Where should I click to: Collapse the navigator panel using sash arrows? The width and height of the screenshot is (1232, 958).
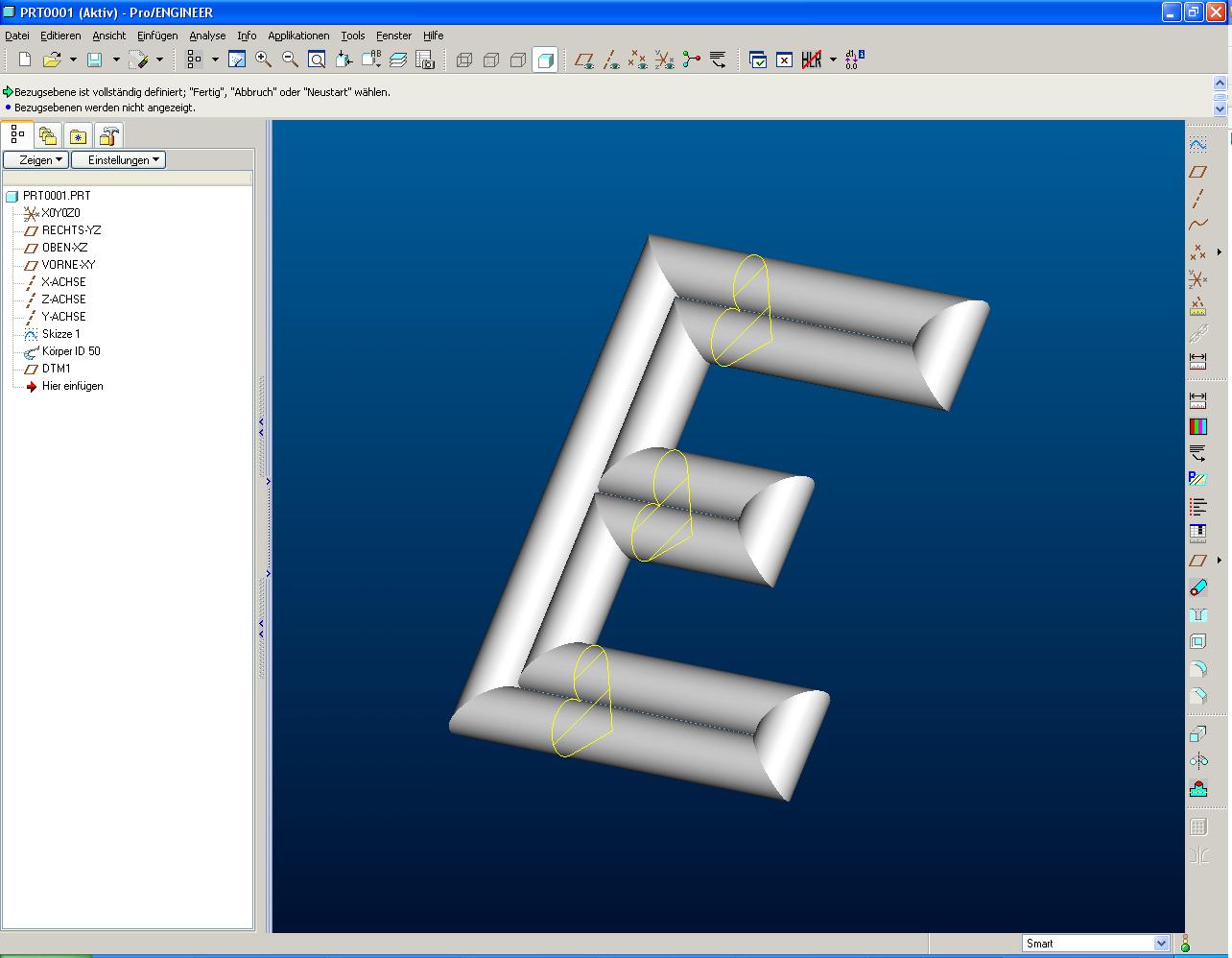tap(261, 427)
